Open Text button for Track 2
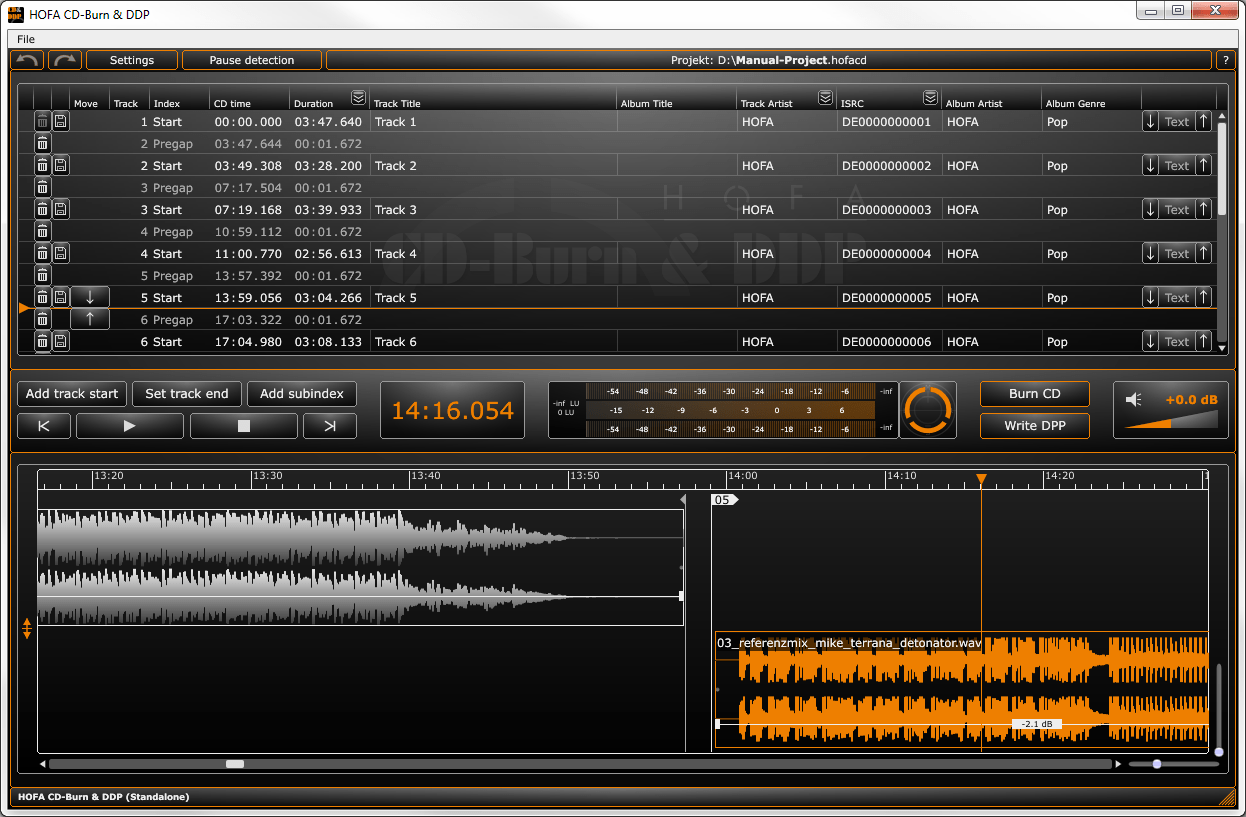Screen dimensions: 1246x817 (x=1177, y=166)
